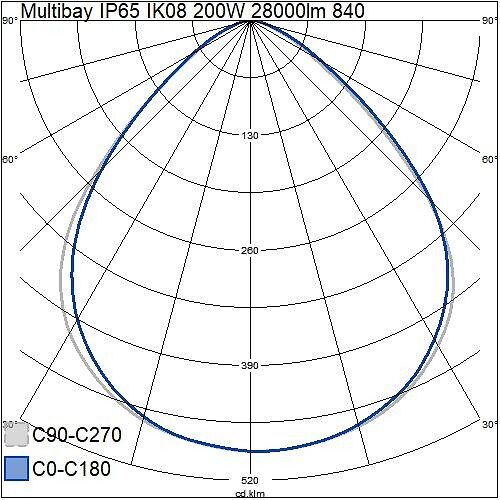Click the 60° angle label on left edge
This screenshot has width=500, height=500.
point(10,159)
